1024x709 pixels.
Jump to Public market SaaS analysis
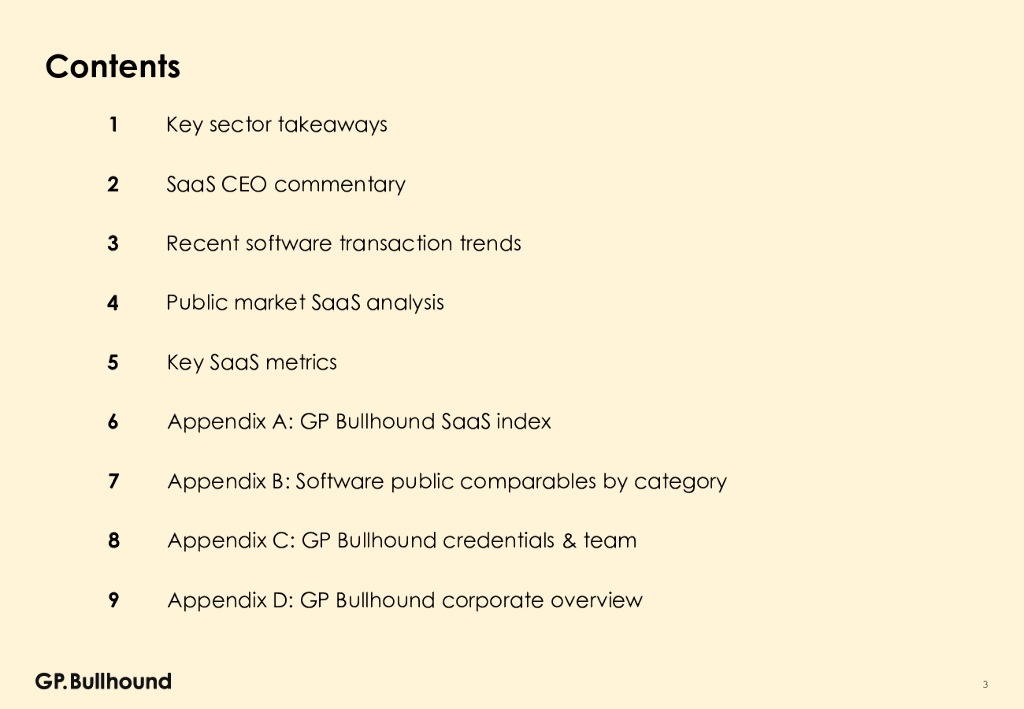pos(305,302)
